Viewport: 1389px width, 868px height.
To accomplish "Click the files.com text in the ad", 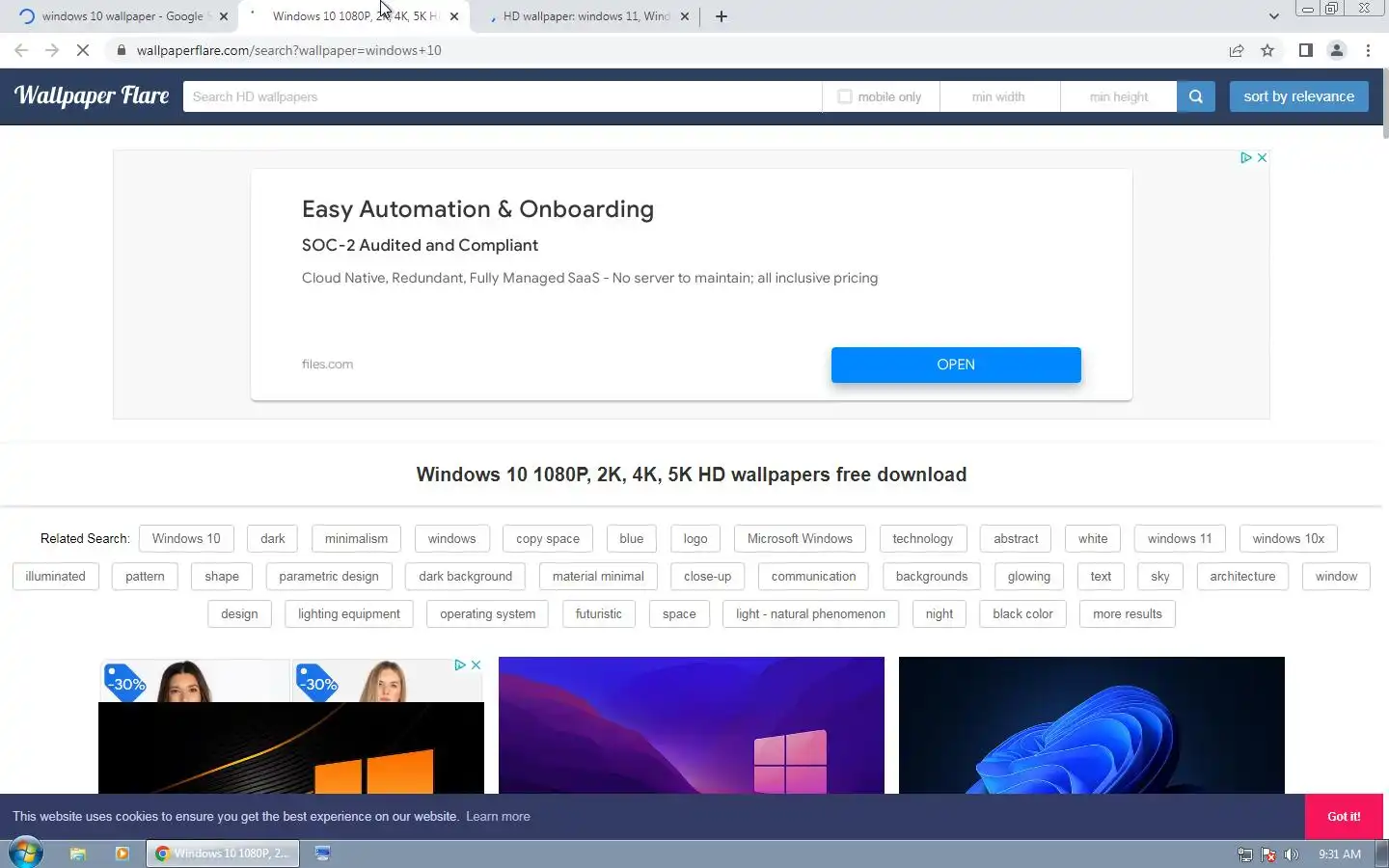I will click(327, 364).
